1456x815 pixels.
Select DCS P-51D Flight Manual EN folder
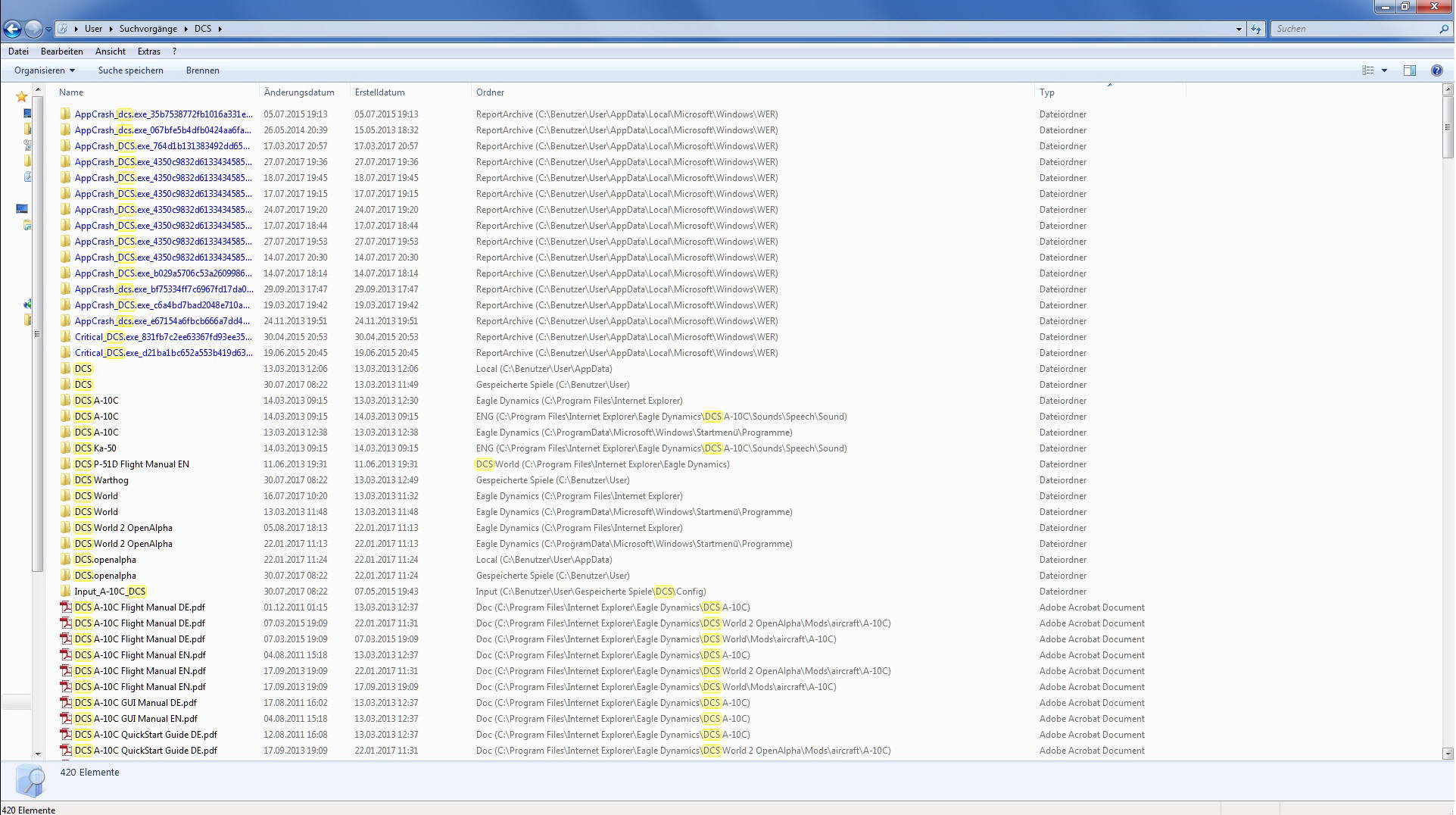pos(132,464)
